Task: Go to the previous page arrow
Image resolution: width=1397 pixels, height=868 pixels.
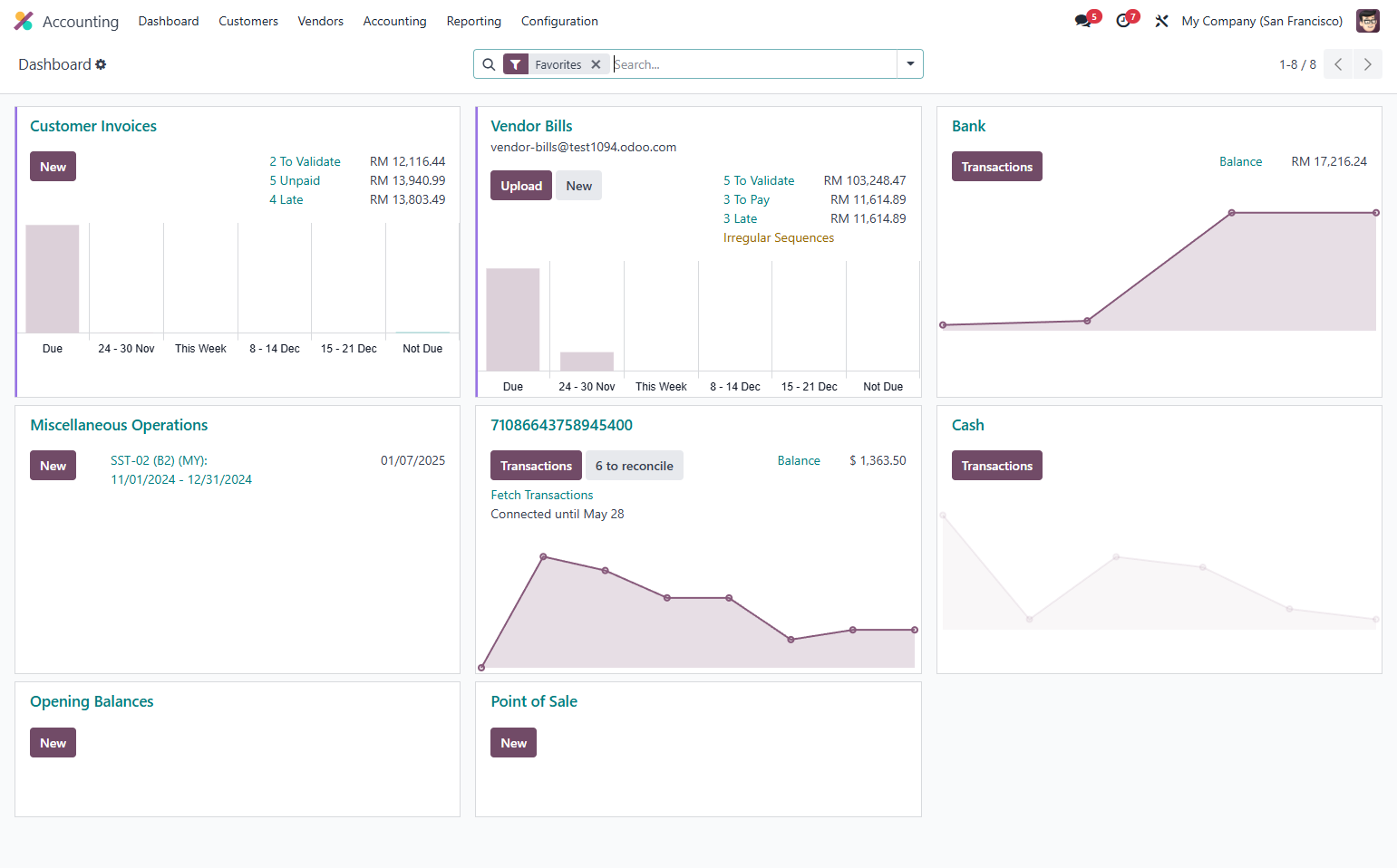Action: click(x=1338, y=64)
